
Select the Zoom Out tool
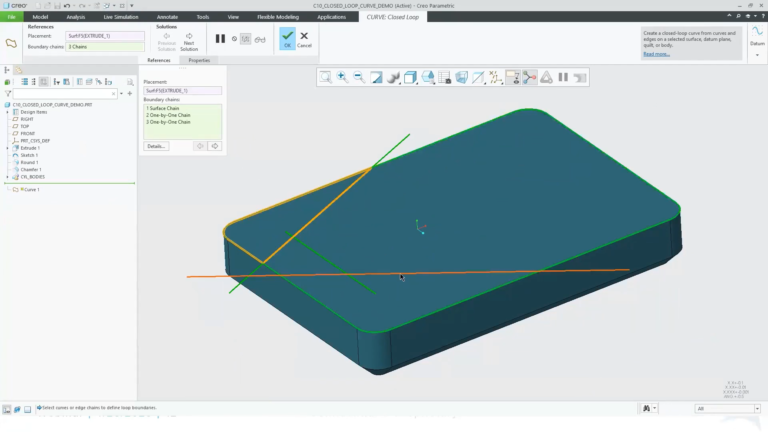[359, 77]
